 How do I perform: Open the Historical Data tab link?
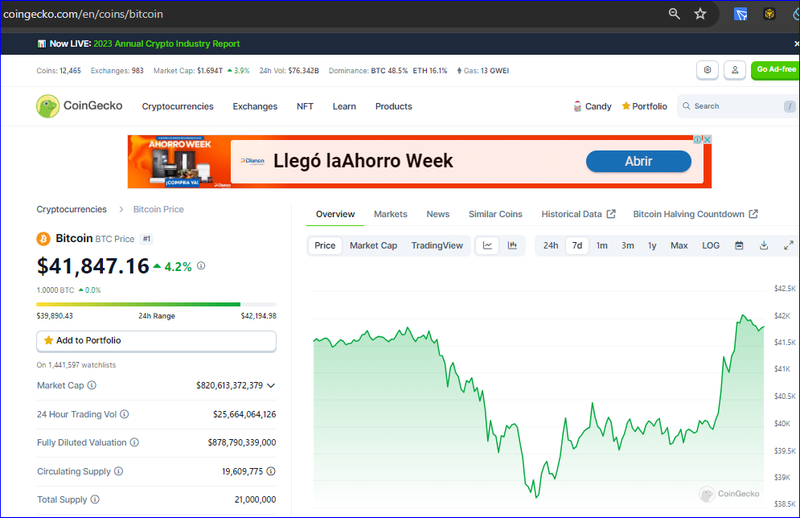click(x=578, y=214)
